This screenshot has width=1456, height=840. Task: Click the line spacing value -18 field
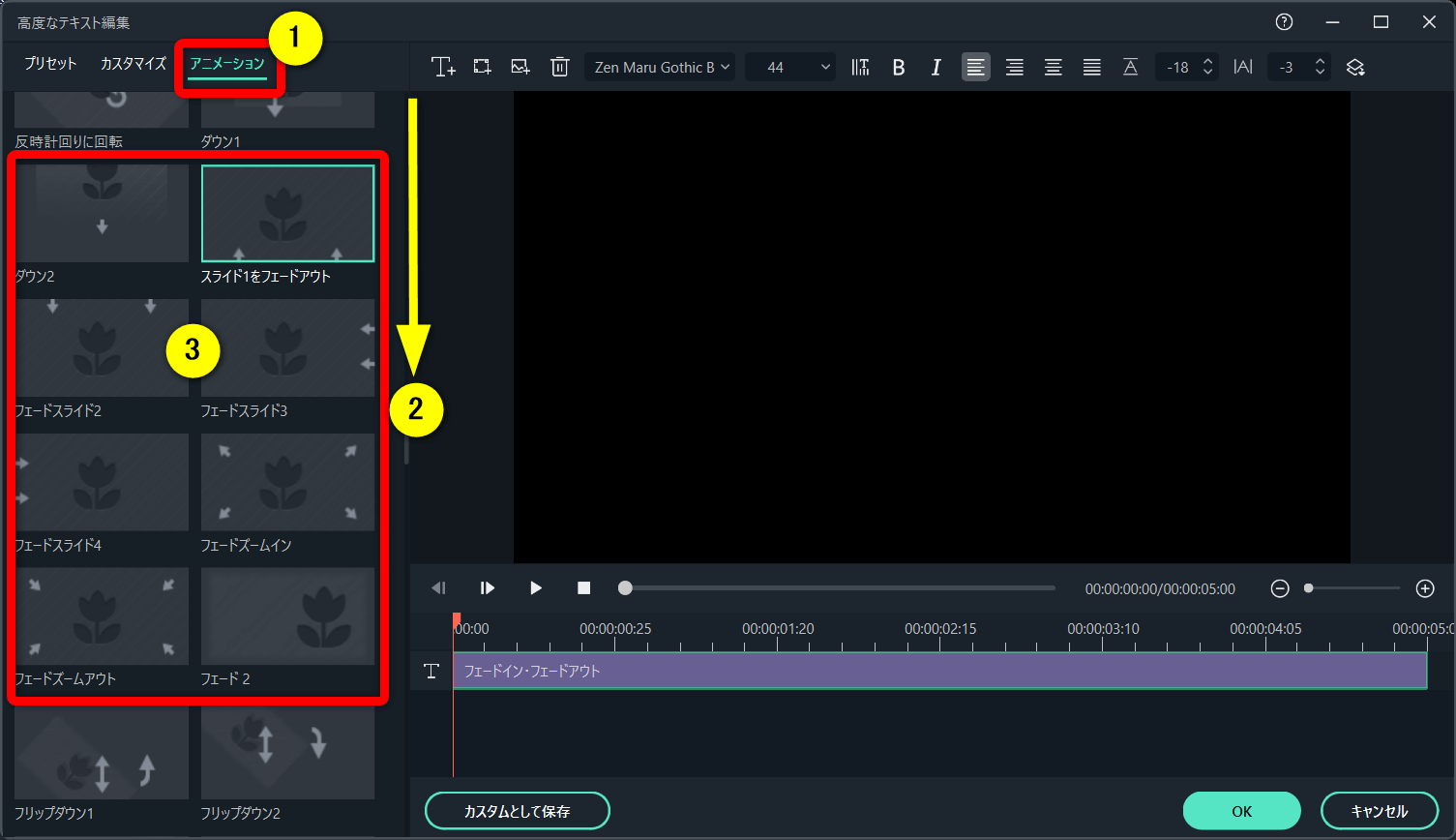(1187, 67)
